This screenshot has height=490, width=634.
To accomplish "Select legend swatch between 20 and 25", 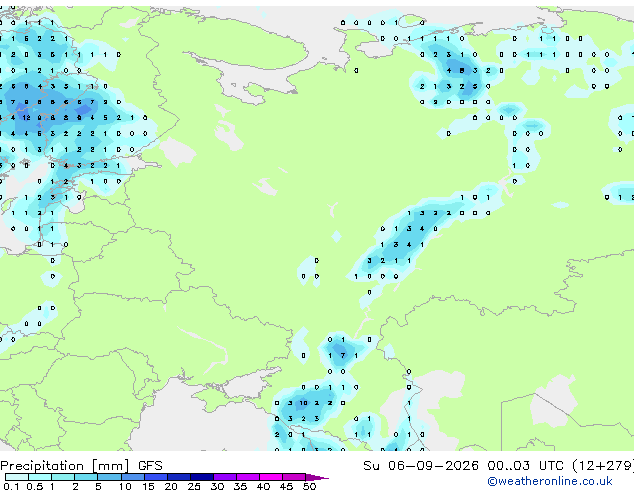I will coord(179,477).
